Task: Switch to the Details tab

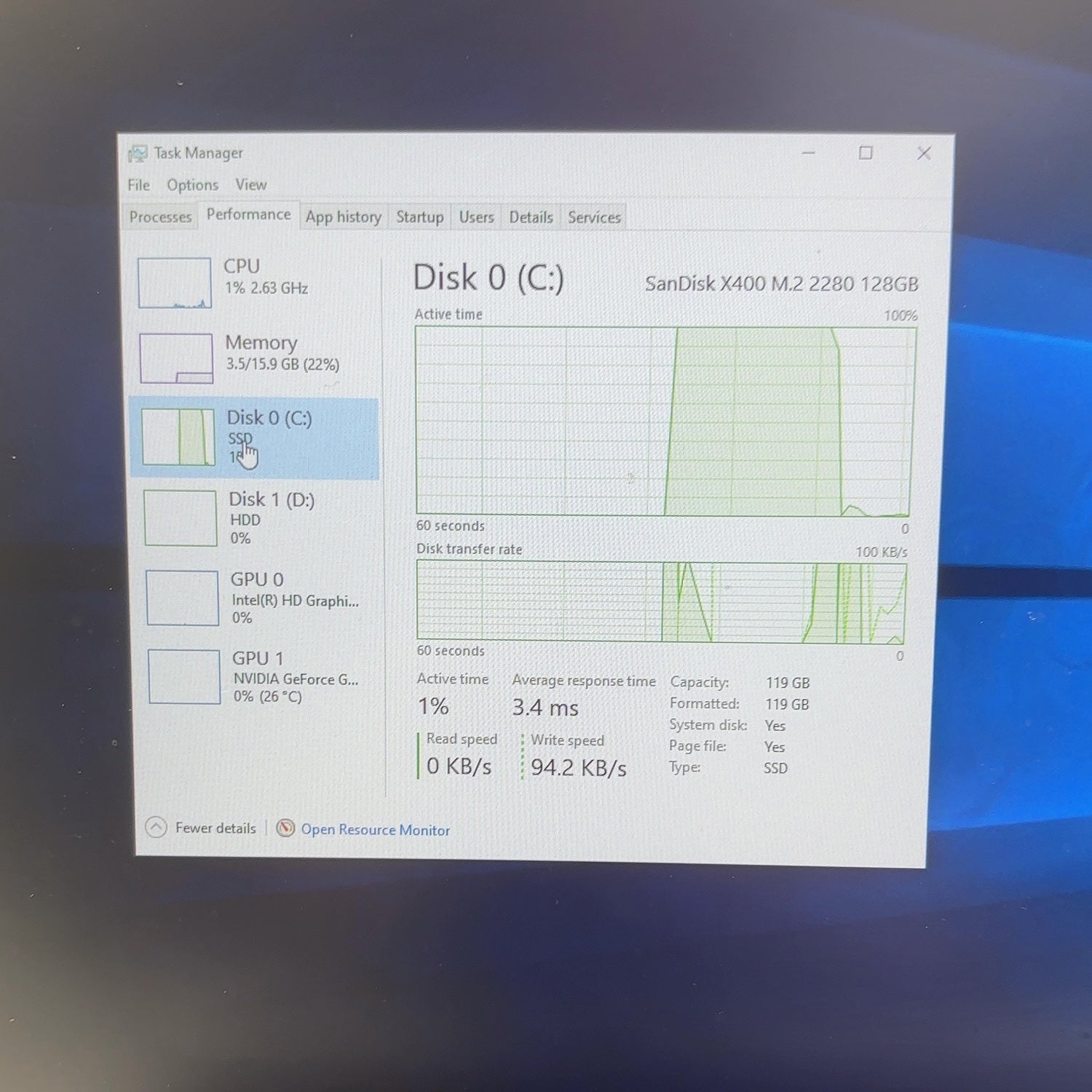Action: (531, 217)
